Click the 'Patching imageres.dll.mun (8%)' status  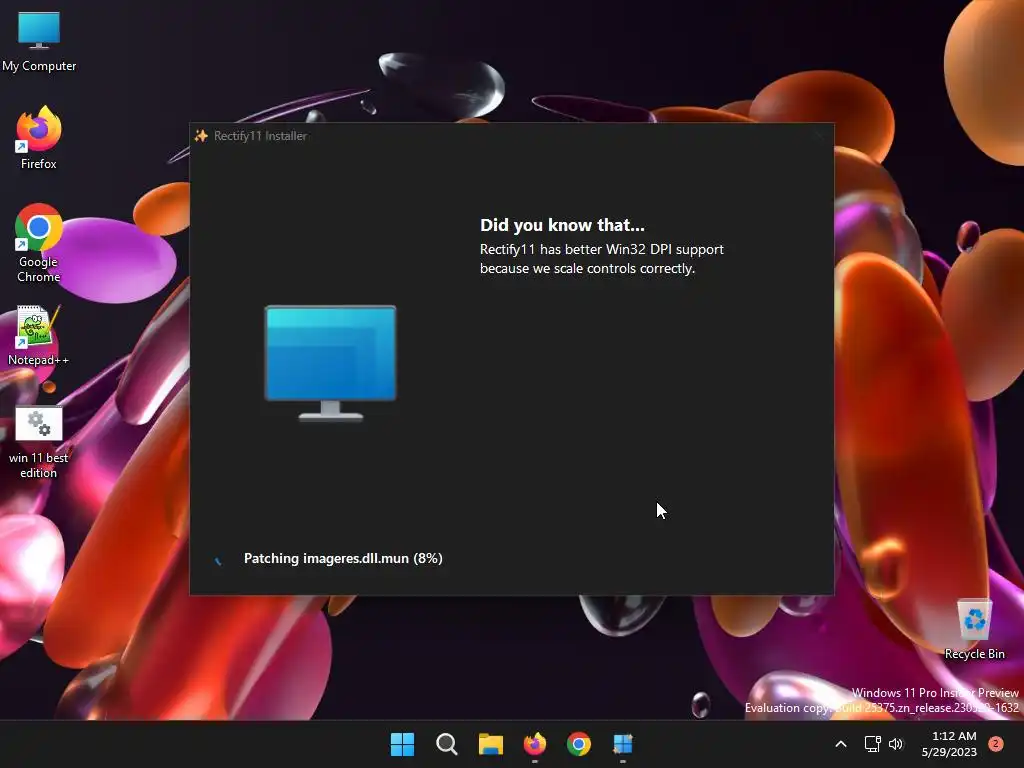(x=343, y=558)
